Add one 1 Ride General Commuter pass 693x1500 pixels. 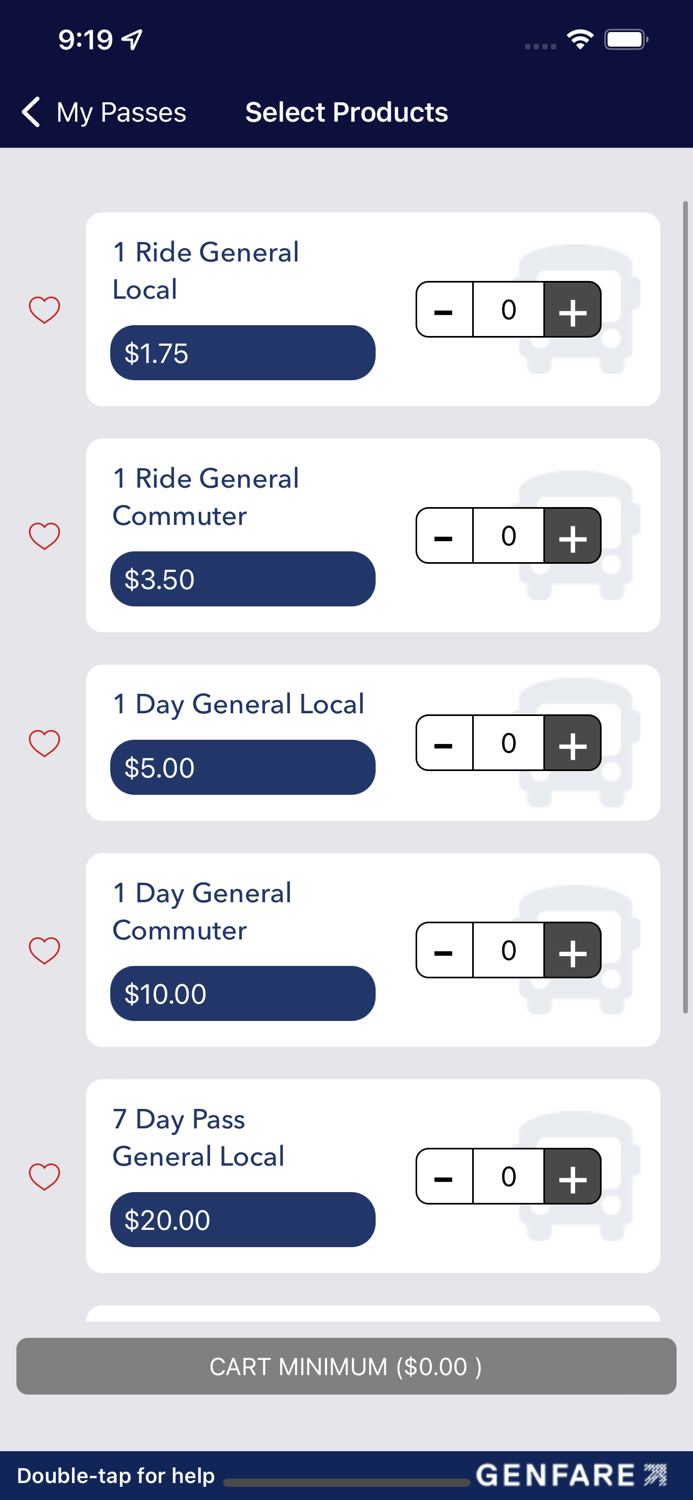(x=572, y=537)
